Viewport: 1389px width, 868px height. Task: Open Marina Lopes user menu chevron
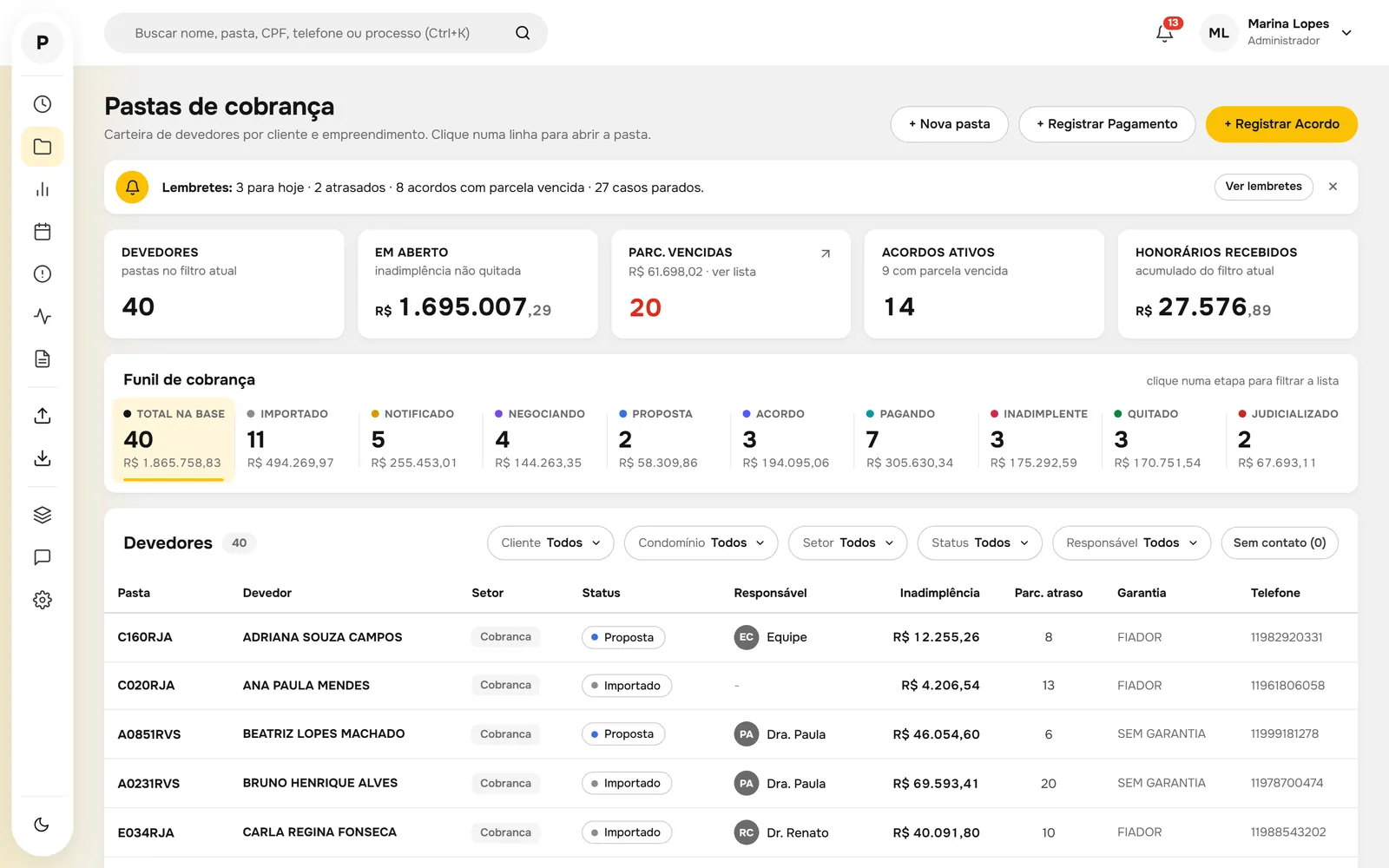pos(1346,33)
